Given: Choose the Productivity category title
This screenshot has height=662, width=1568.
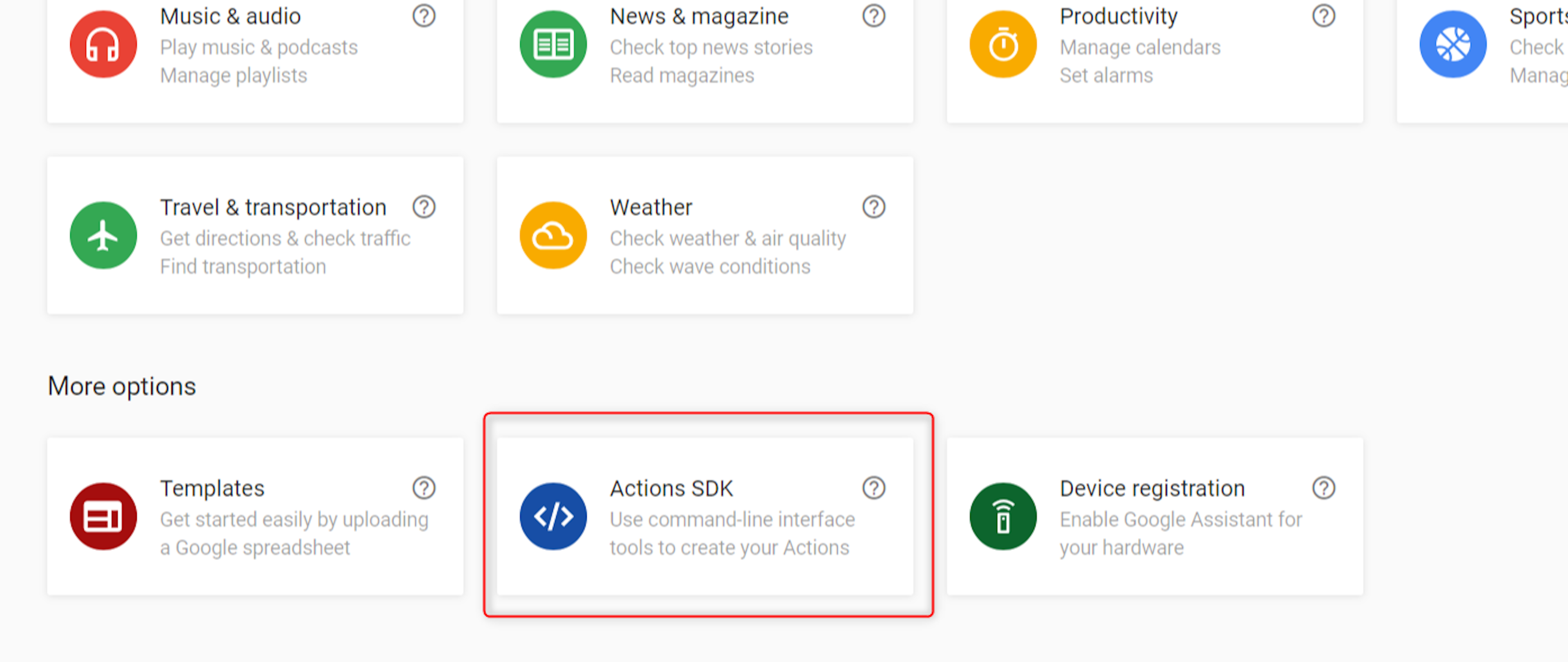Looking at the screenshot, I should pyautogui.click(x=1118, y=16).
